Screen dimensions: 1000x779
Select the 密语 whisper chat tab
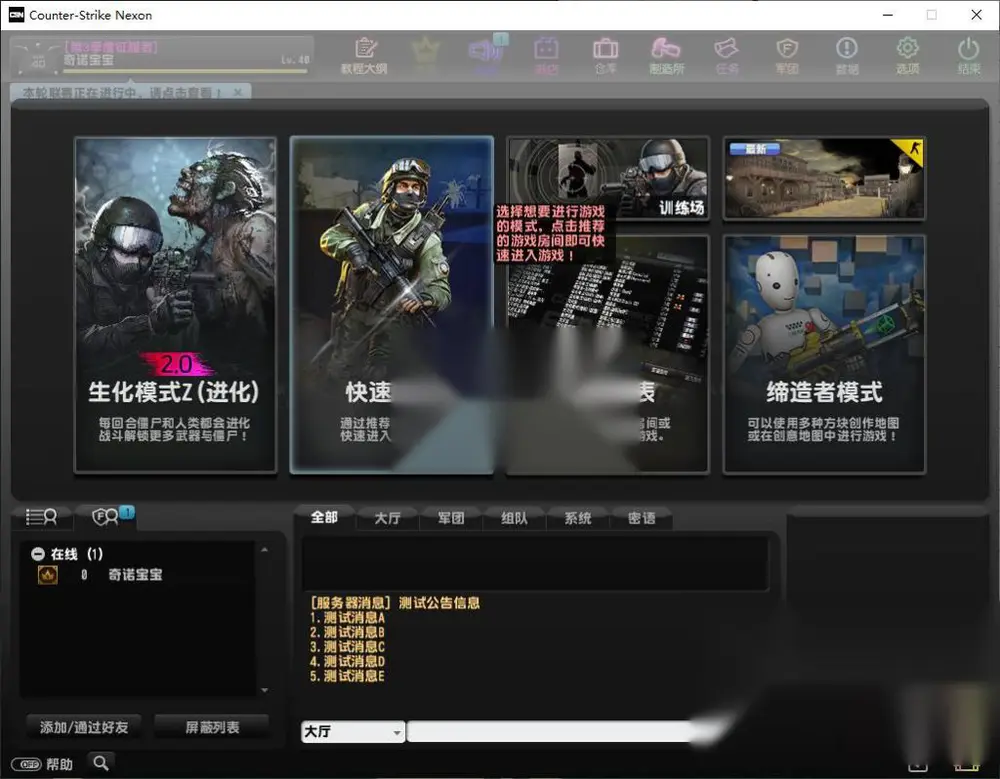click(x=641, y=518)
